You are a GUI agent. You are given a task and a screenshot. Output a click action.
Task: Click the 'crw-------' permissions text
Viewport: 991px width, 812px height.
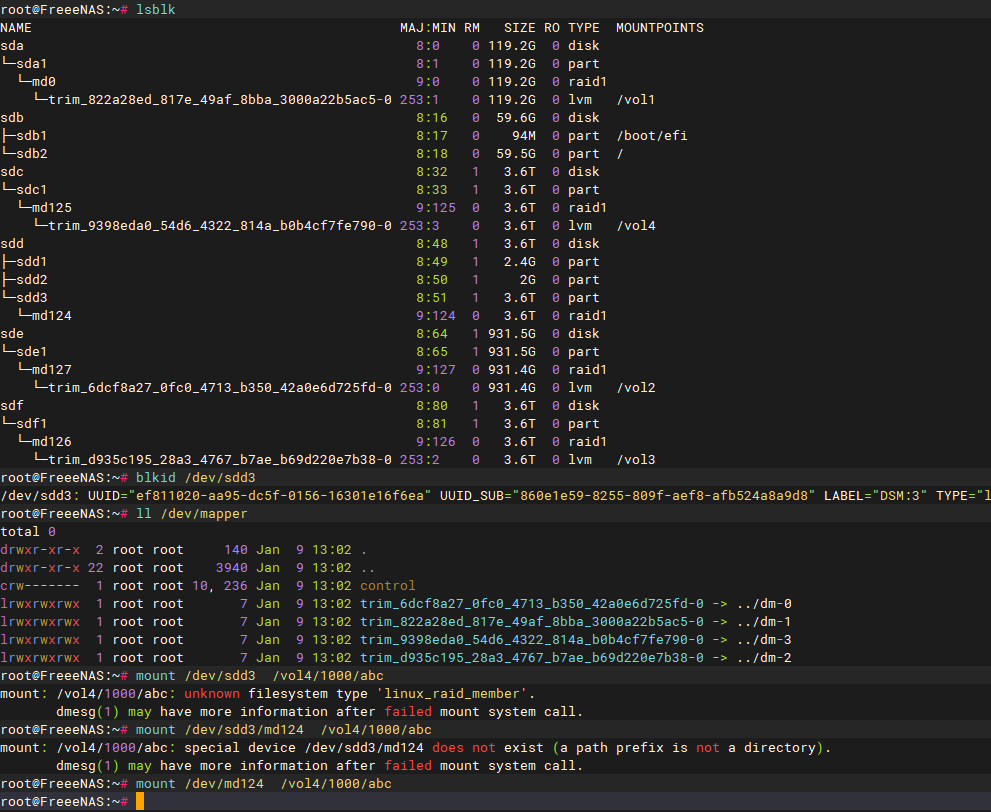[40, 586]
